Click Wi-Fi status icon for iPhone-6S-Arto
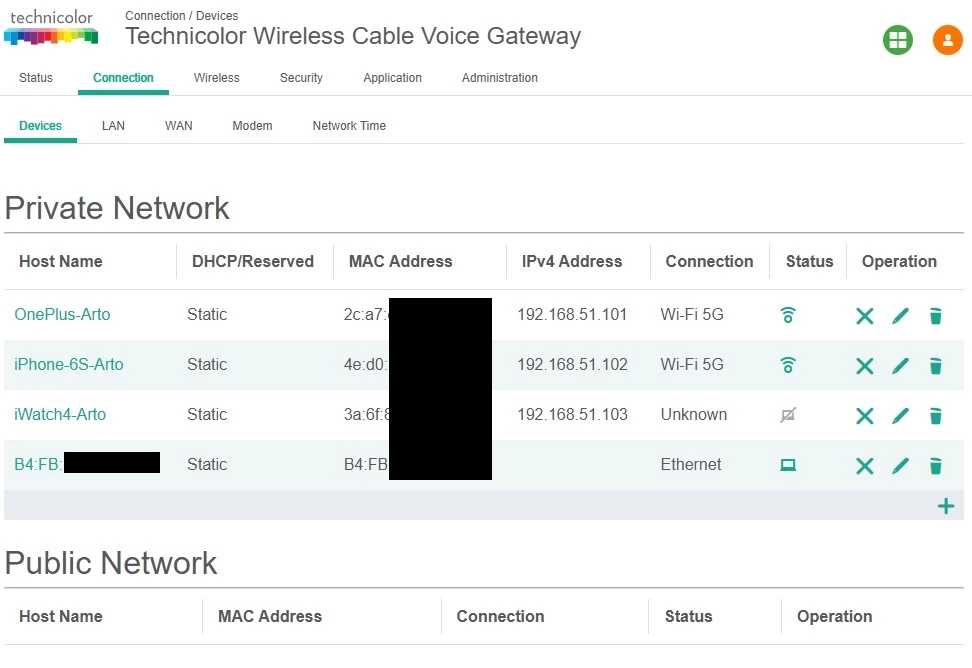972x668 pixels. (788, 365)
